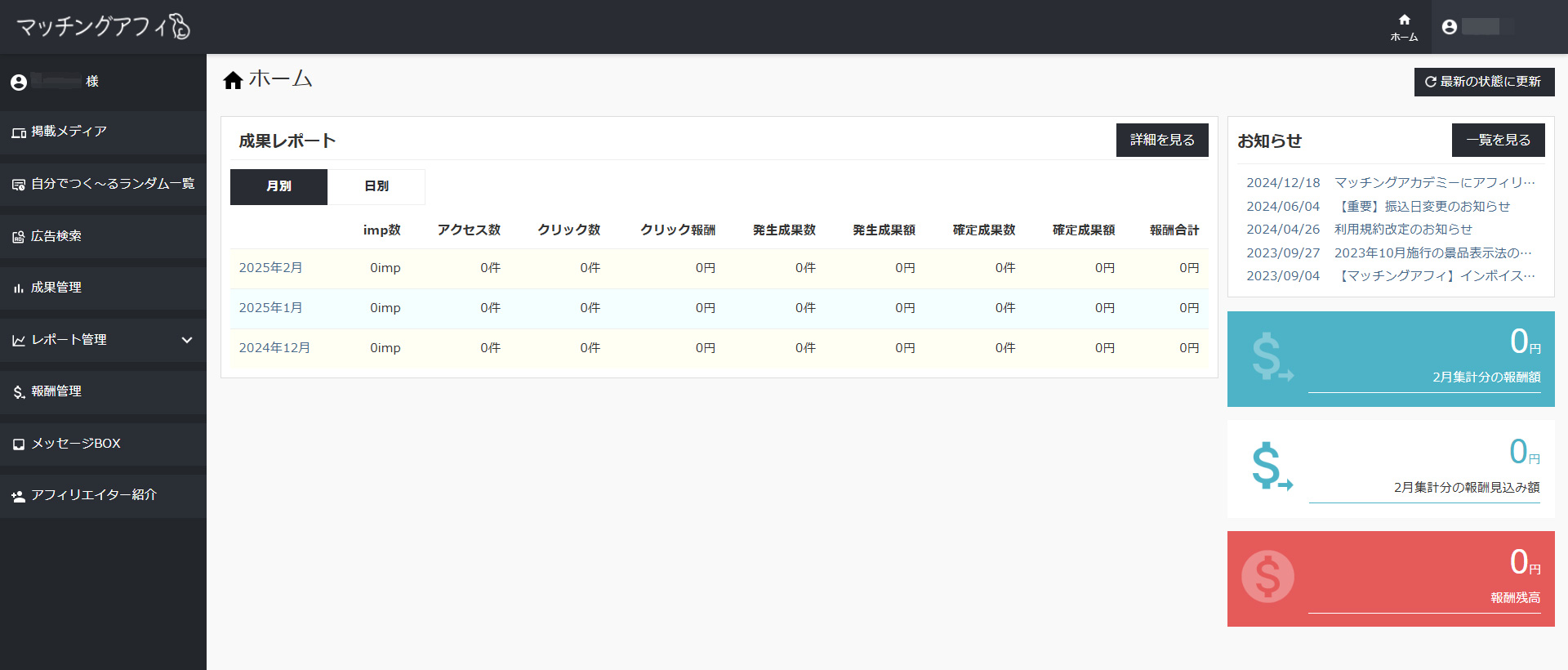Click the アフィリエイター紹介 person icon
Image resolution: width=1568 pixels, height=670 pixels.
(x=18, y=496)
